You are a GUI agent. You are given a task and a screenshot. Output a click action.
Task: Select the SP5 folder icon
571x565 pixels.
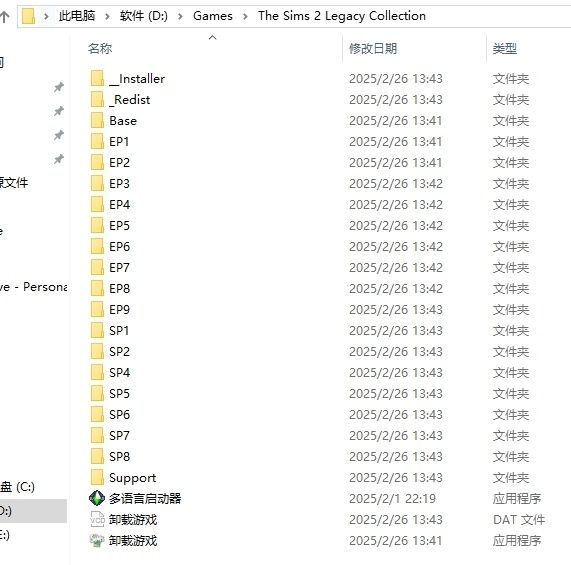(x=97, y=394)
